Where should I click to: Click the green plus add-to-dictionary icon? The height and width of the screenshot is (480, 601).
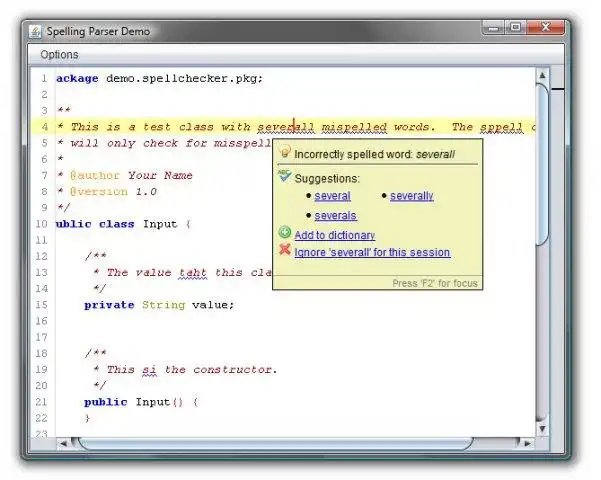(285, 232)
